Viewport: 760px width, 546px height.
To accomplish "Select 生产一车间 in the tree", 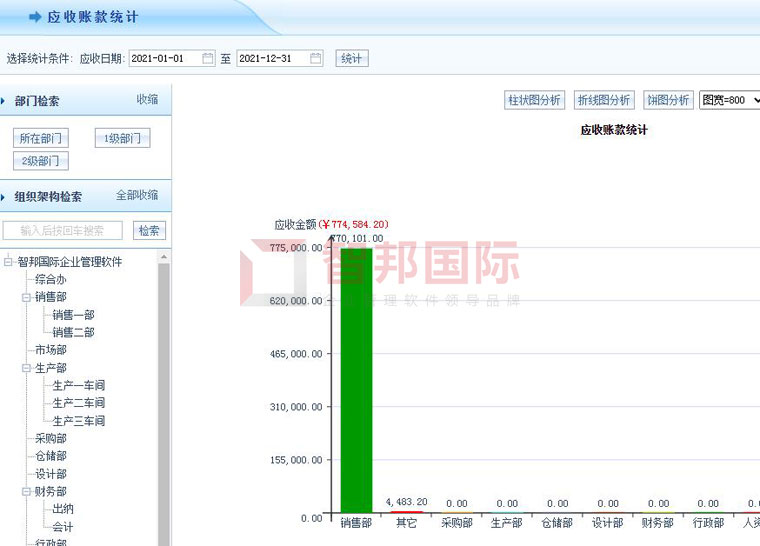I will (x=79, y=385).
